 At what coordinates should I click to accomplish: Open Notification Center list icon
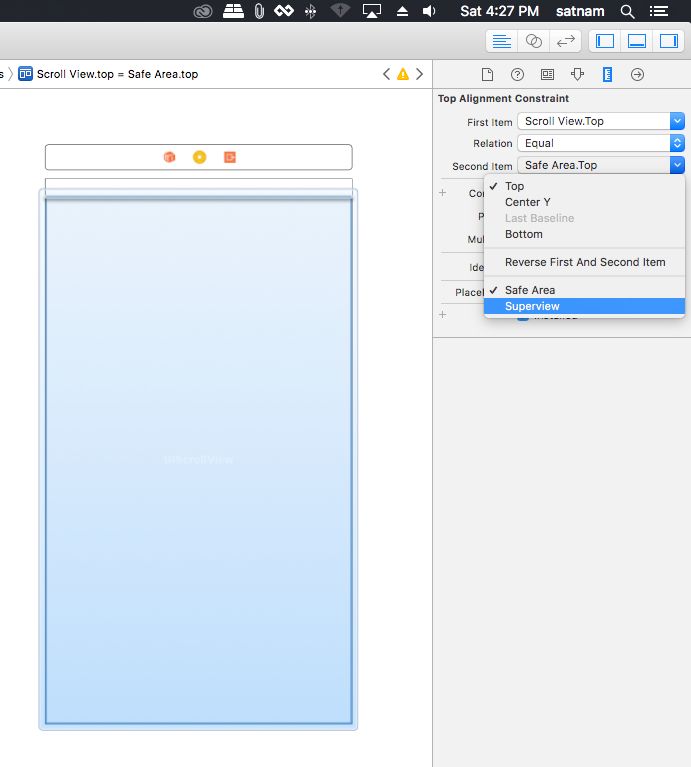click(x=659, y=11)
